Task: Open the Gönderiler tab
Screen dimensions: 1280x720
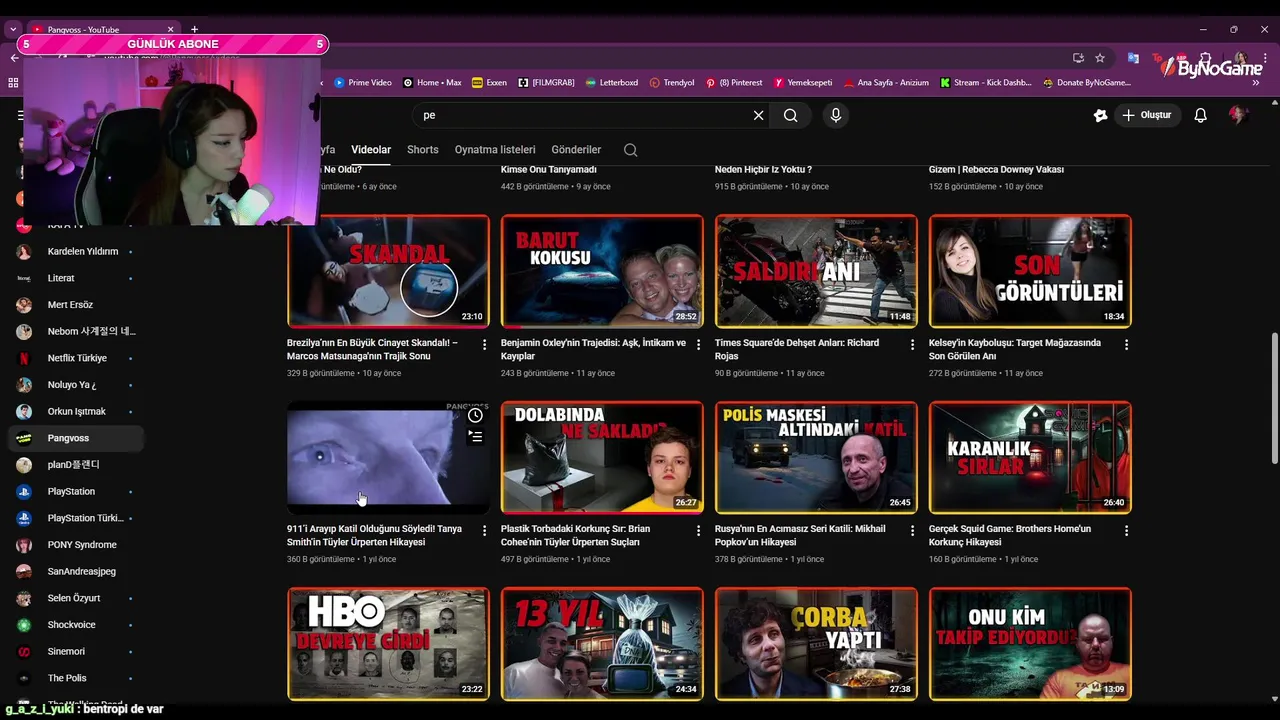Action: [576, 150]
